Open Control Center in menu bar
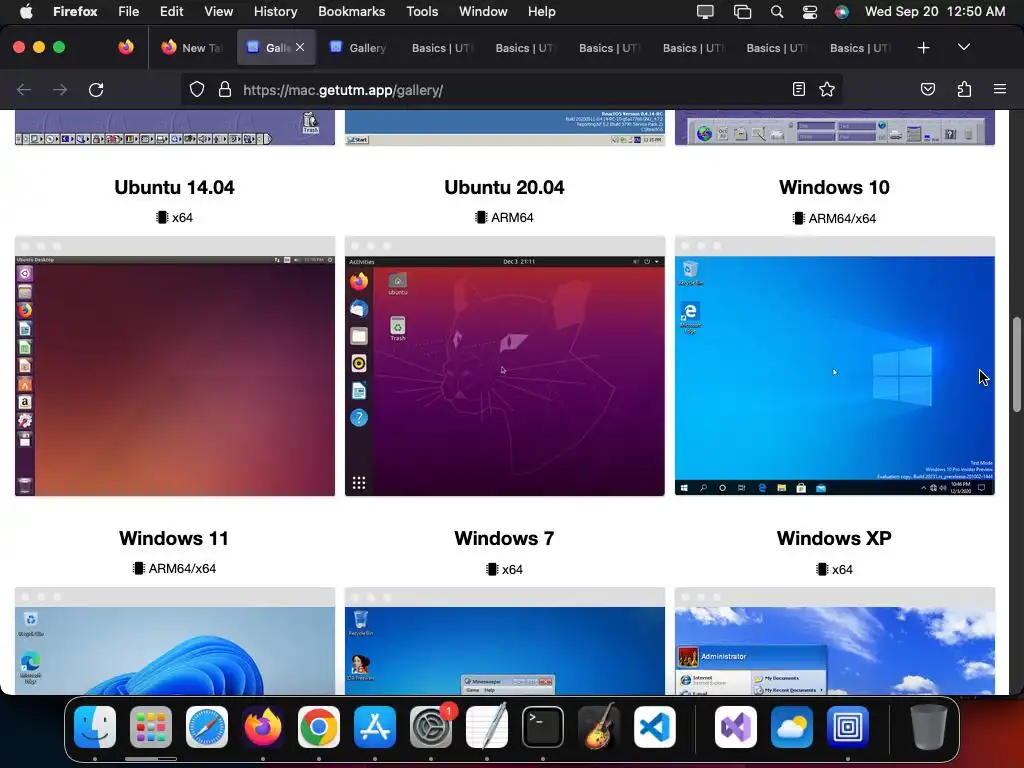Screen dimensions: 1024x768 pos(810,12)
